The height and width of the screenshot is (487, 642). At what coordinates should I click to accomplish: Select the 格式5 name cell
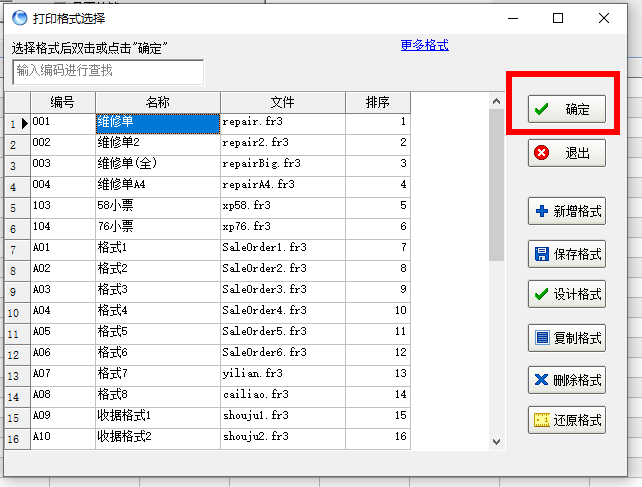[x=158, y=334]
